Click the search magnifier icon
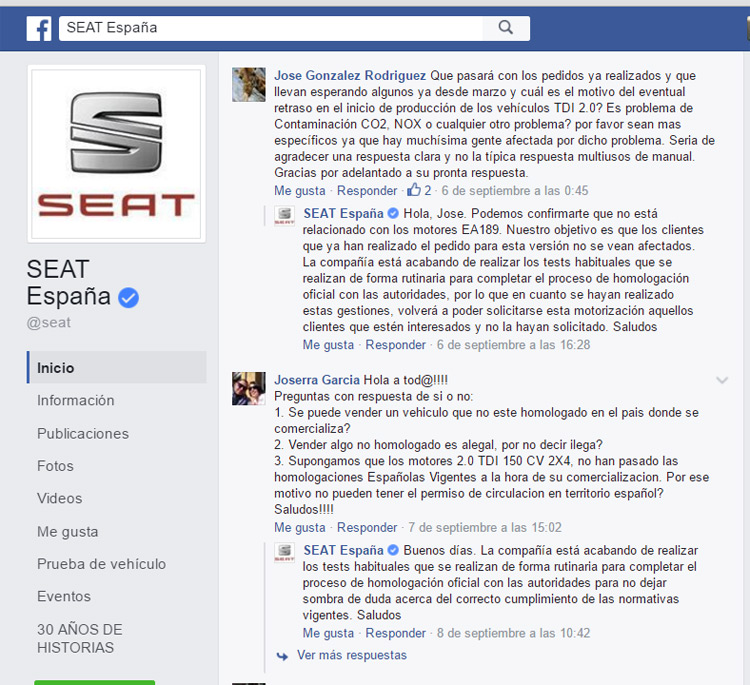Screen dimensions: 750x685 (506, 28)
